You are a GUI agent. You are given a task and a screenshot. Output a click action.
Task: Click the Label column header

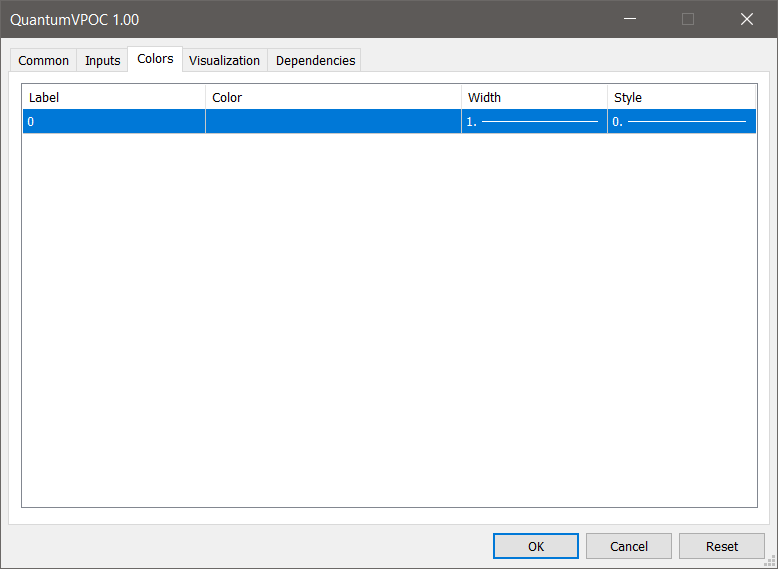[x=114, y=97]
